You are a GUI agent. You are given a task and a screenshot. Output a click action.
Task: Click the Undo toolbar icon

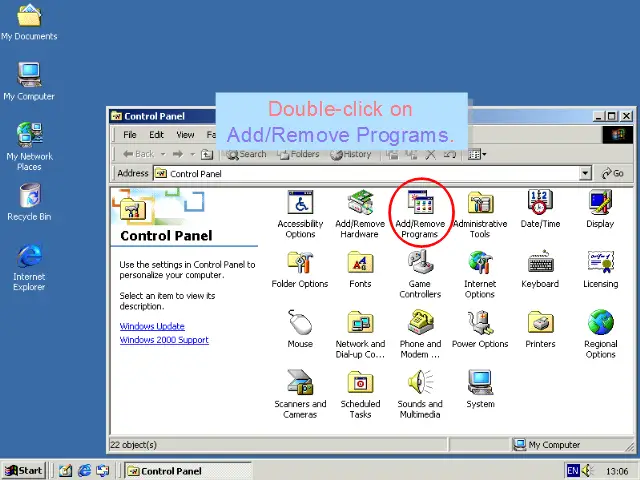450,154
